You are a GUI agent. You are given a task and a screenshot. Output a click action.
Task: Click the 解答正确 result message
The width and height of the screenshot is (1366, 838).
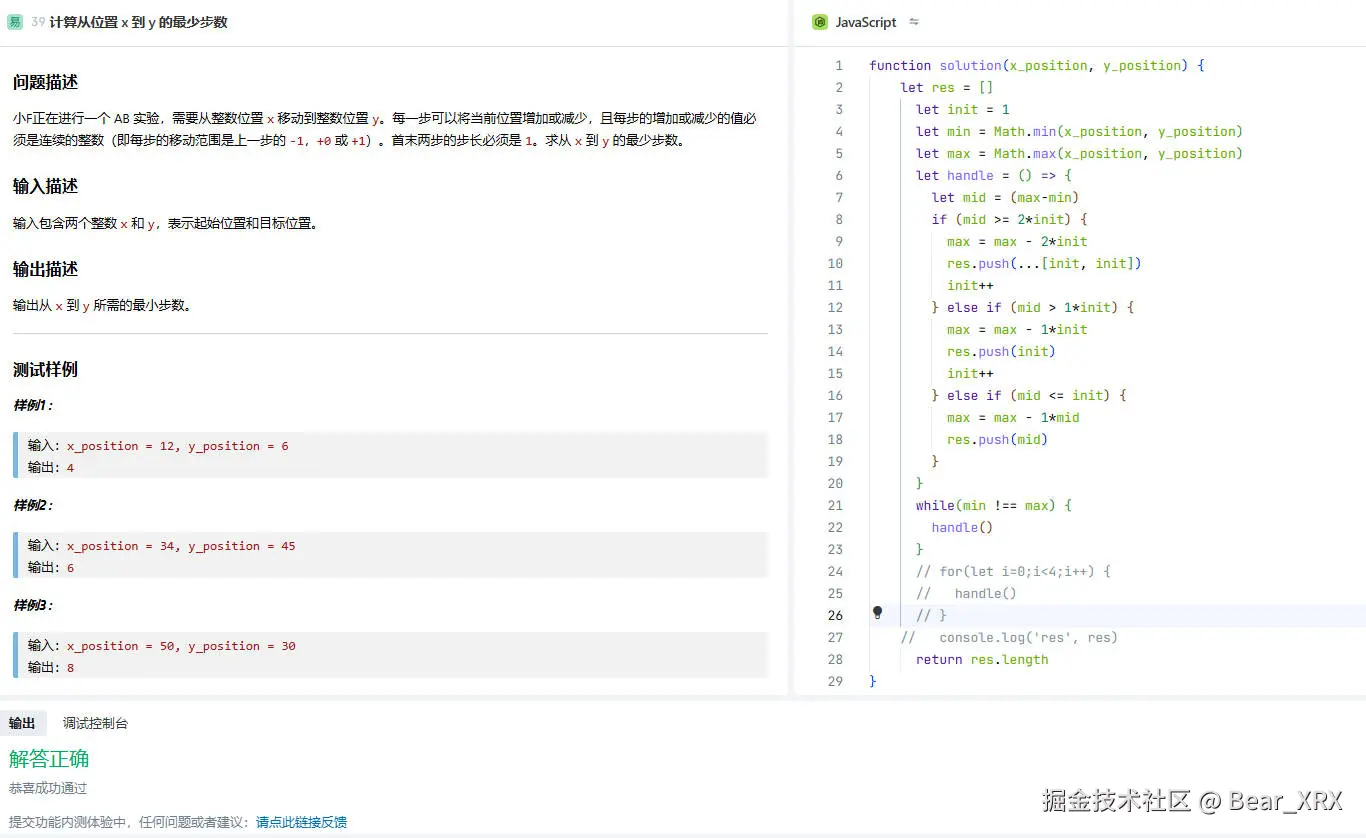tap(49, 759)
